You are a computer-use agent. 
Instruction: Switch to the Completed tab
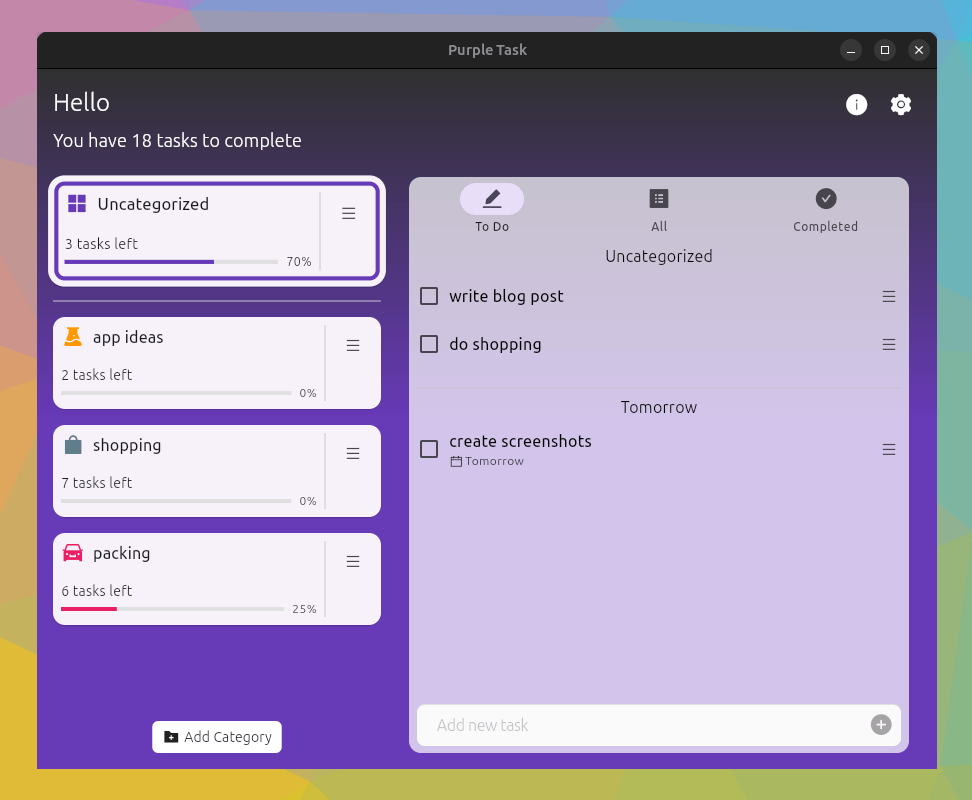coord(825,208)
